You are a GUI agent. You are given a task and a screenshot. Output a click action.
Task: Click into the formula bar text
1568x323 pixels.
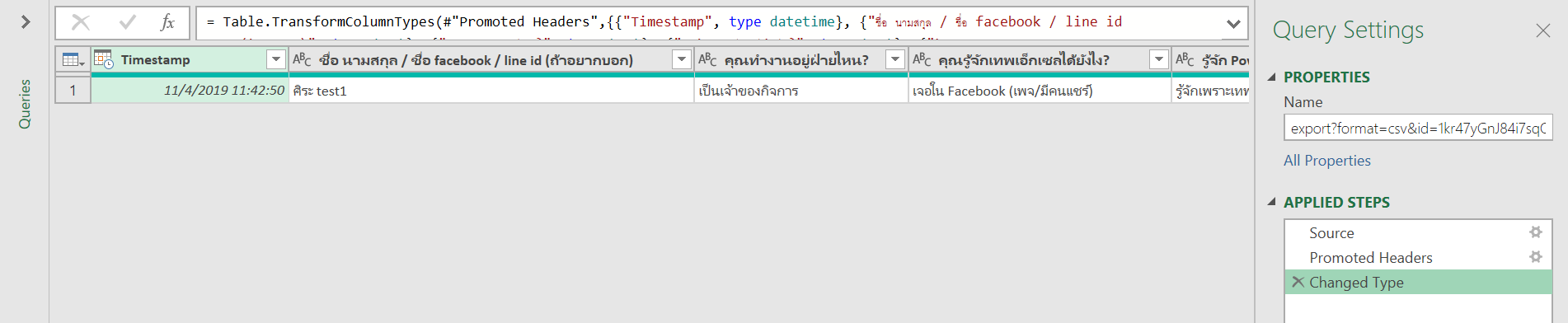coord(709,22)
